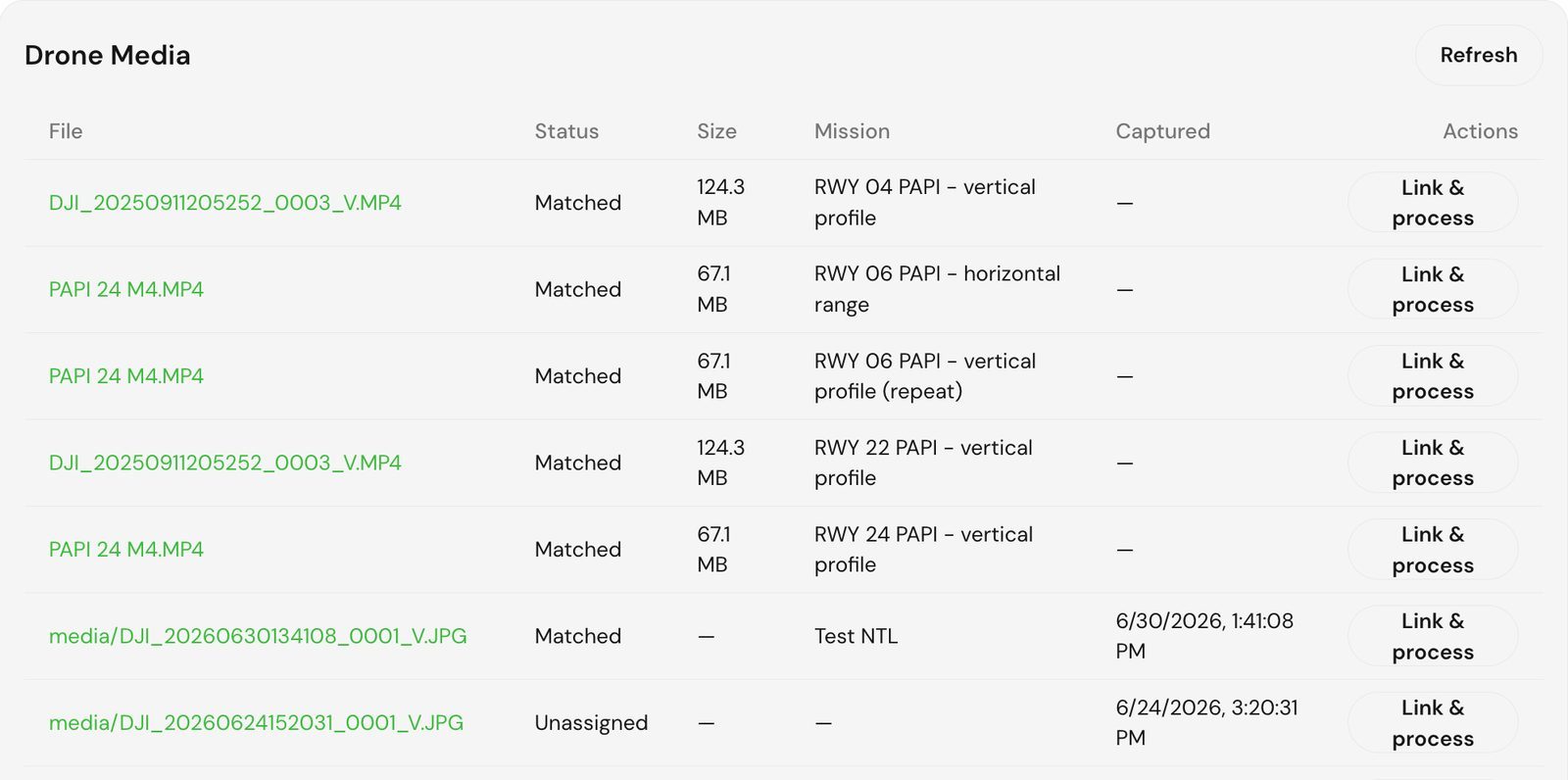1568x780 pixels.
Task: Link & process the RWY 06 horizontal range media
Action: click(x=1433, y=289)
